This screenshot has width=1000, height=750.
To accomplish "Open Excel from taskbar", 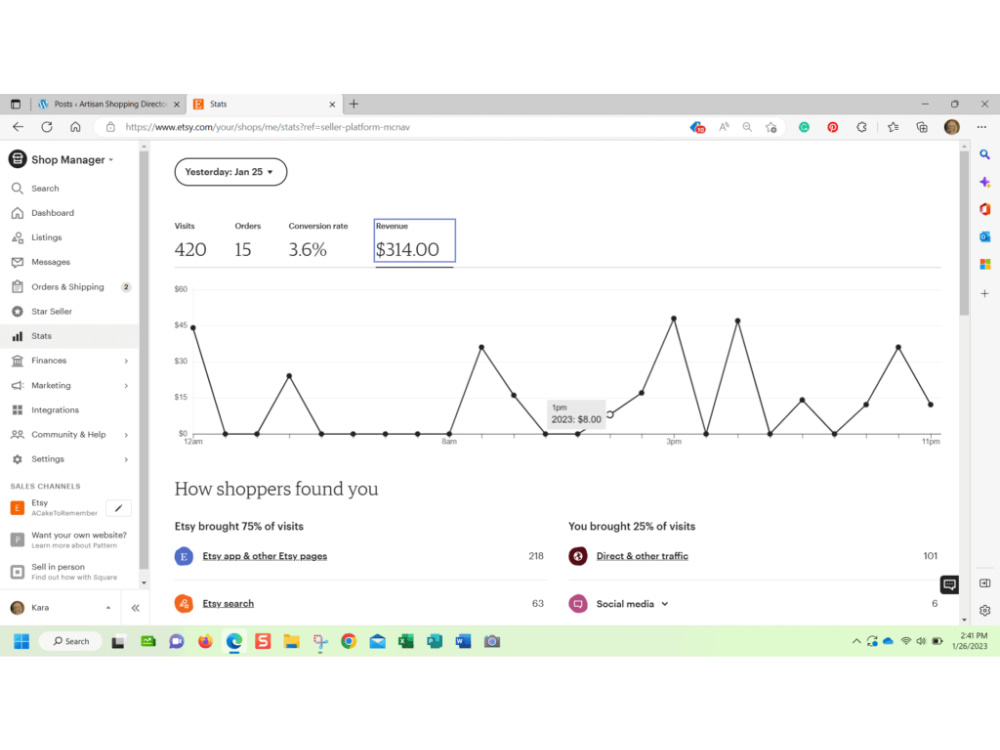I will click(406, 642).
